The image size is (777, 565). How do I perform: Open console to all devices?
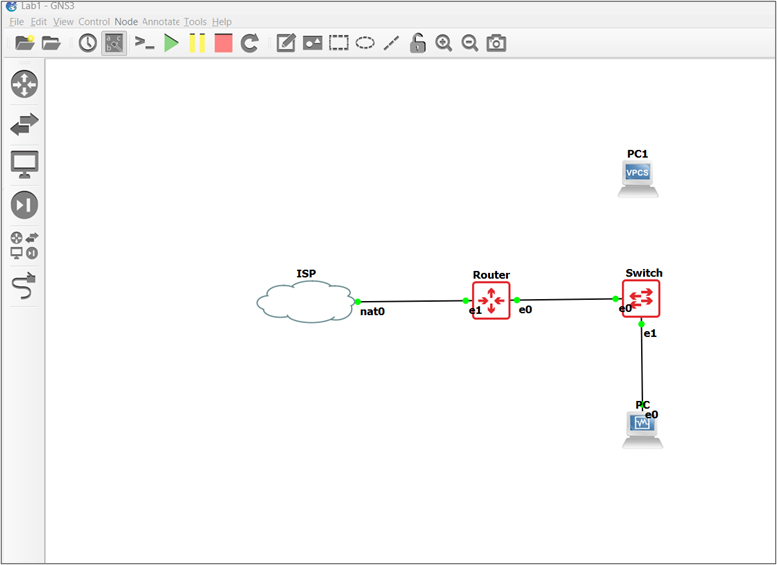145,43
